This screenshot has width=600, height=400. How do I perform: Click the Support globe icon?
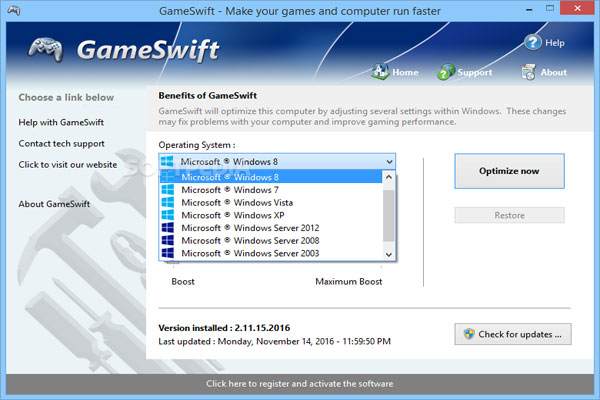(x=446, y=72)
